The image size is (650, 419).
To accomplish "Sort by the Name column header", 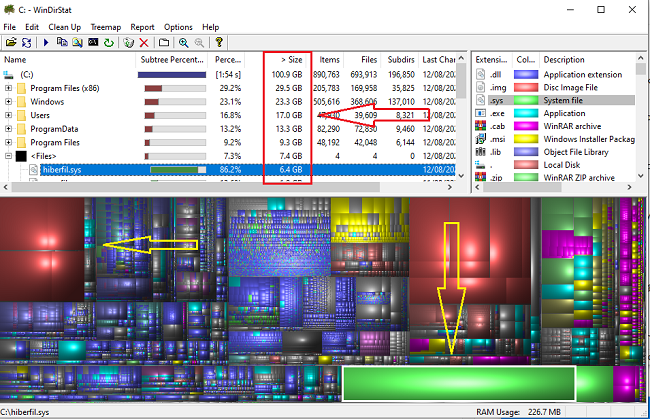I will (x=68, y=59).
